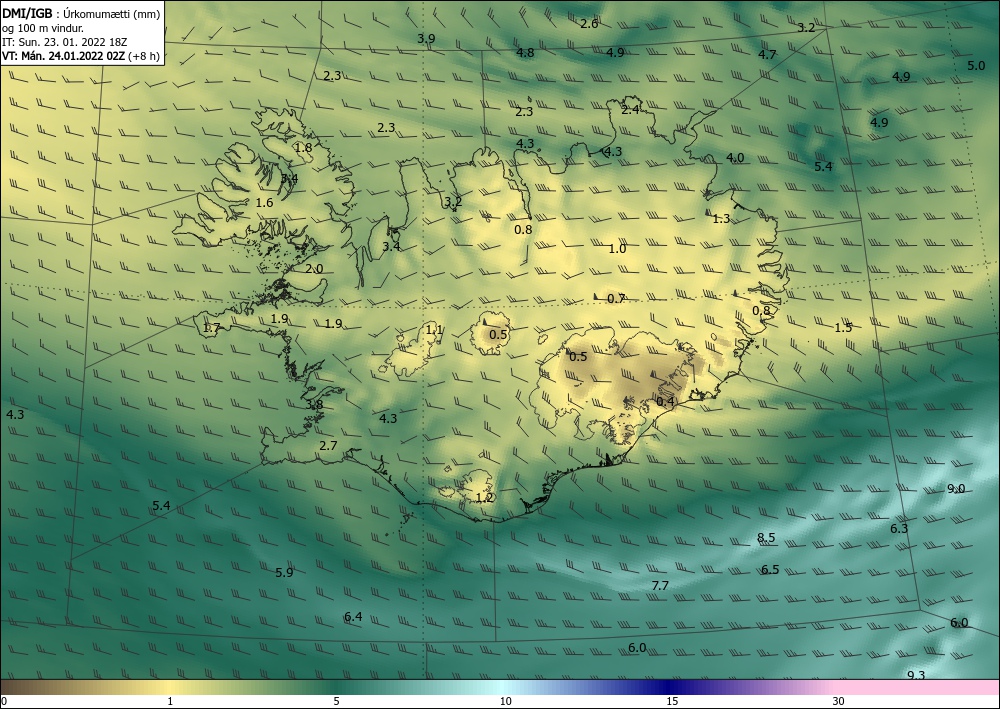Click the 4.7 value on the map
Viewport: 1000px width, 709px height.
coord(767,54)
